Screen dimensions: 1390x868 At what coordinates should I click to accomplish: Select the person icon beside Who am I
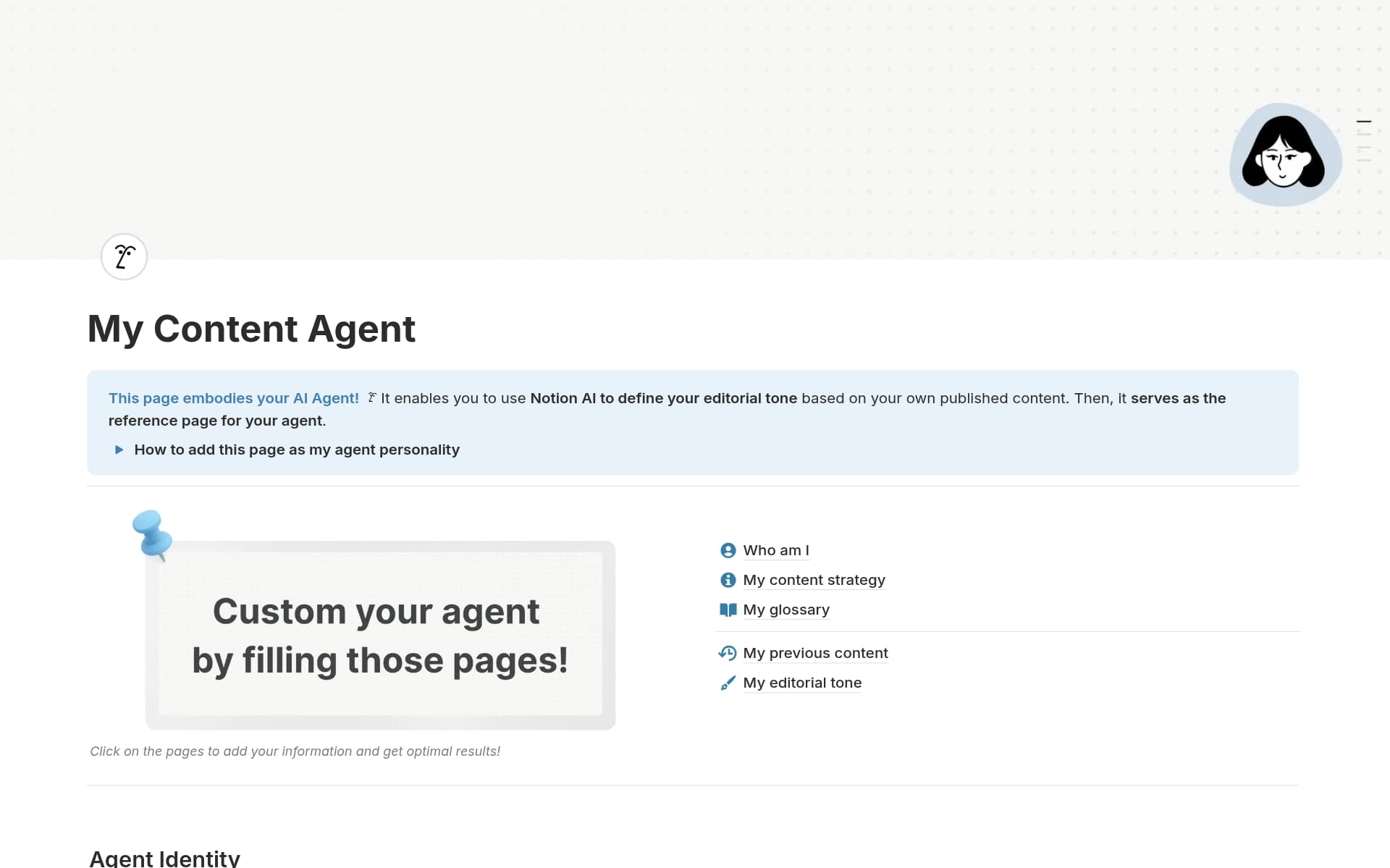point(728,550)
